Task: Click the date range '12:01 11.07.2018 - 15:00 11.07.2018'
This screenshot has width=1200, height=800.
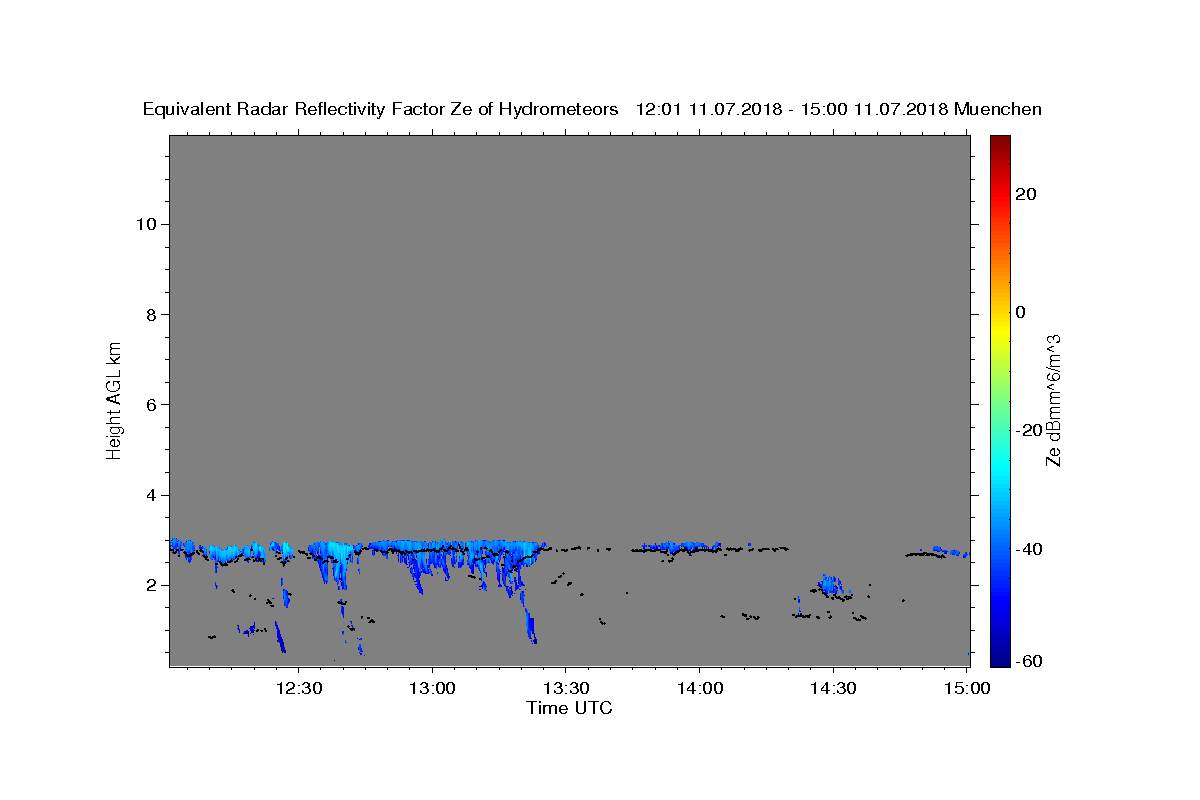Action: coord(792,109)
